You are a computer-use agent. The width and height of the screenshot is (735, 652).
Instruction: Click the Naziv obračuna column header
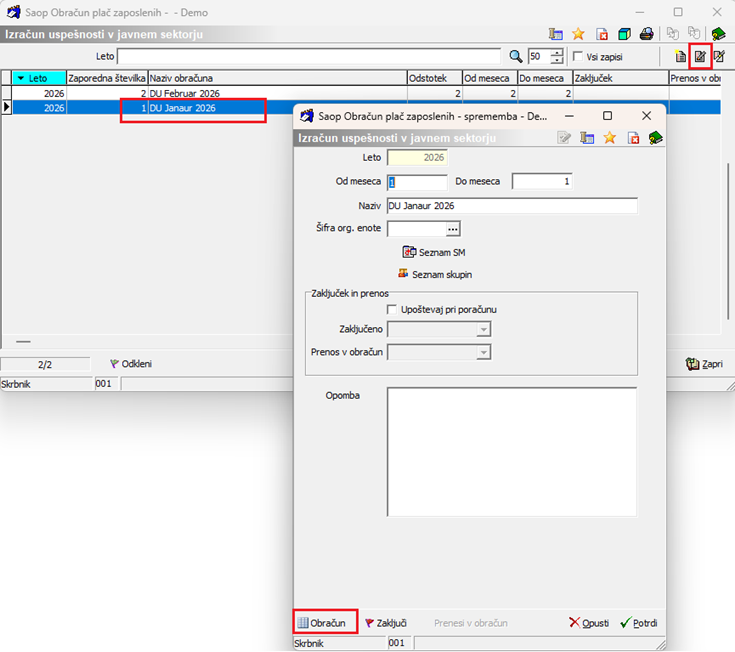click(x=278, y=78)
